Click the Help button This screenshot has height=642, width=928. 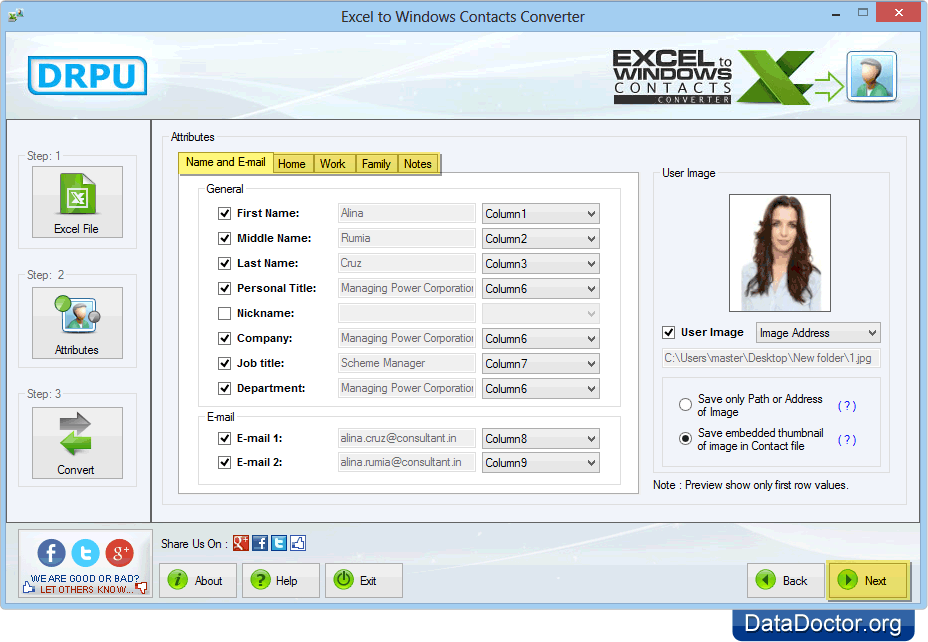281,580
